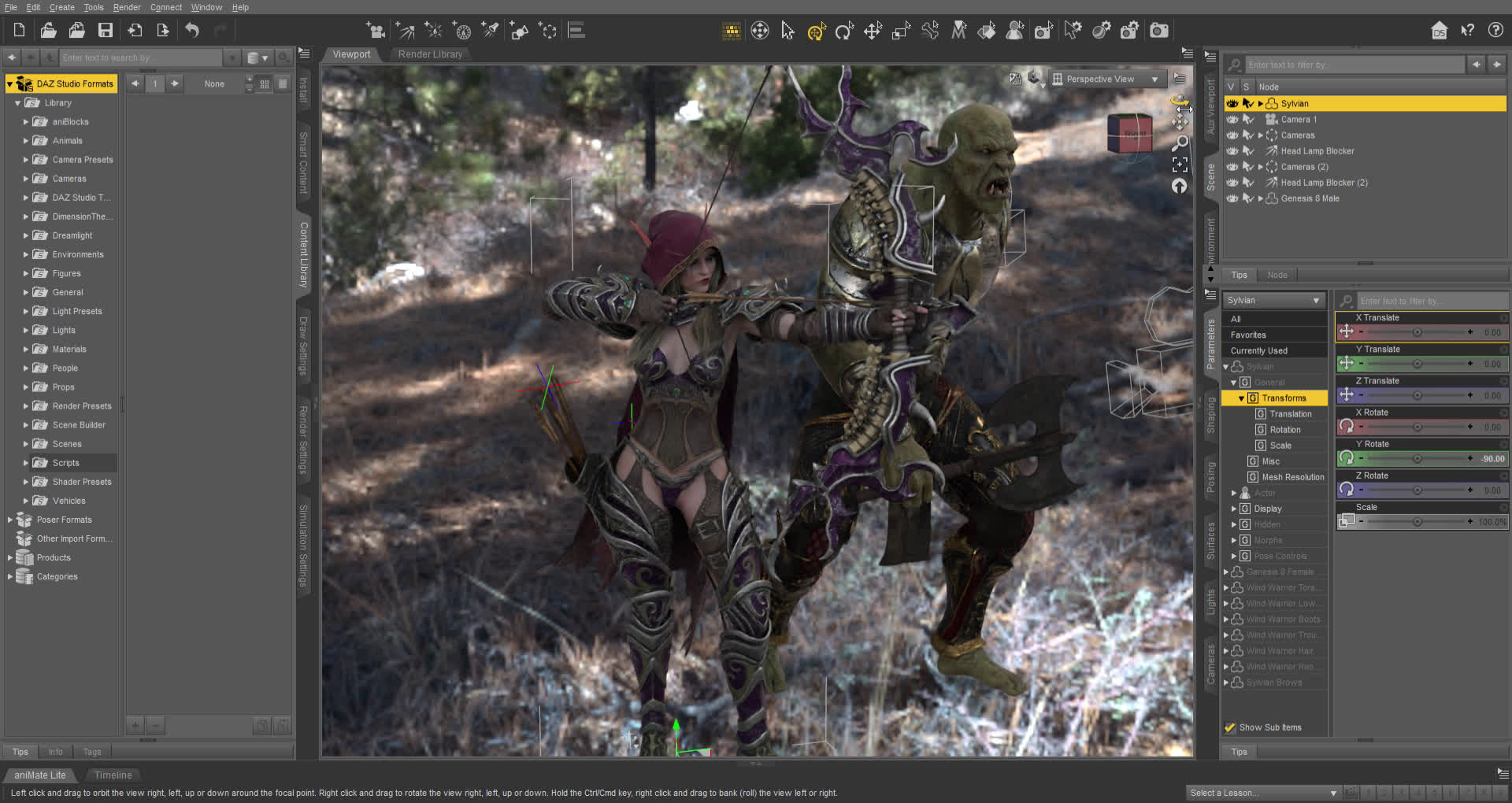Viewport: 1512px width, 803px height.
Task: Expand the Environments library folder
Action: (25, 255)
